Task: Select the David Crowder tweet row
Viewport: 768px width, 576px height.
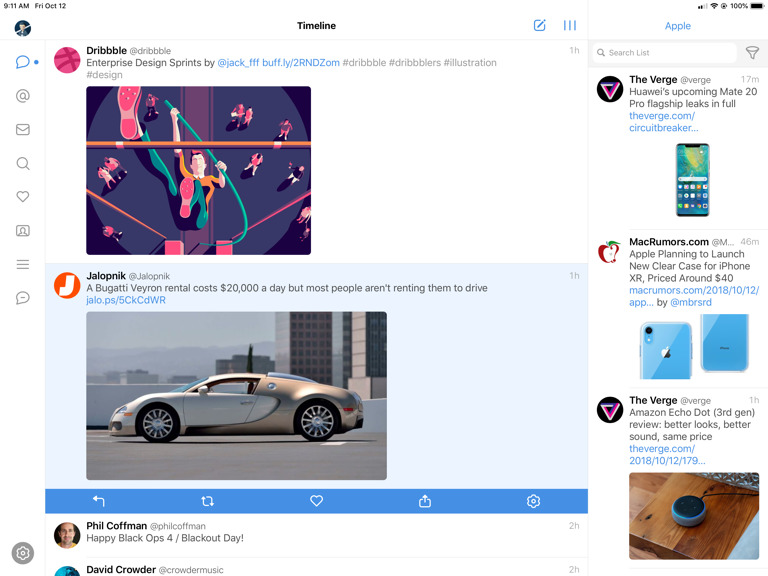Action: 316,567
